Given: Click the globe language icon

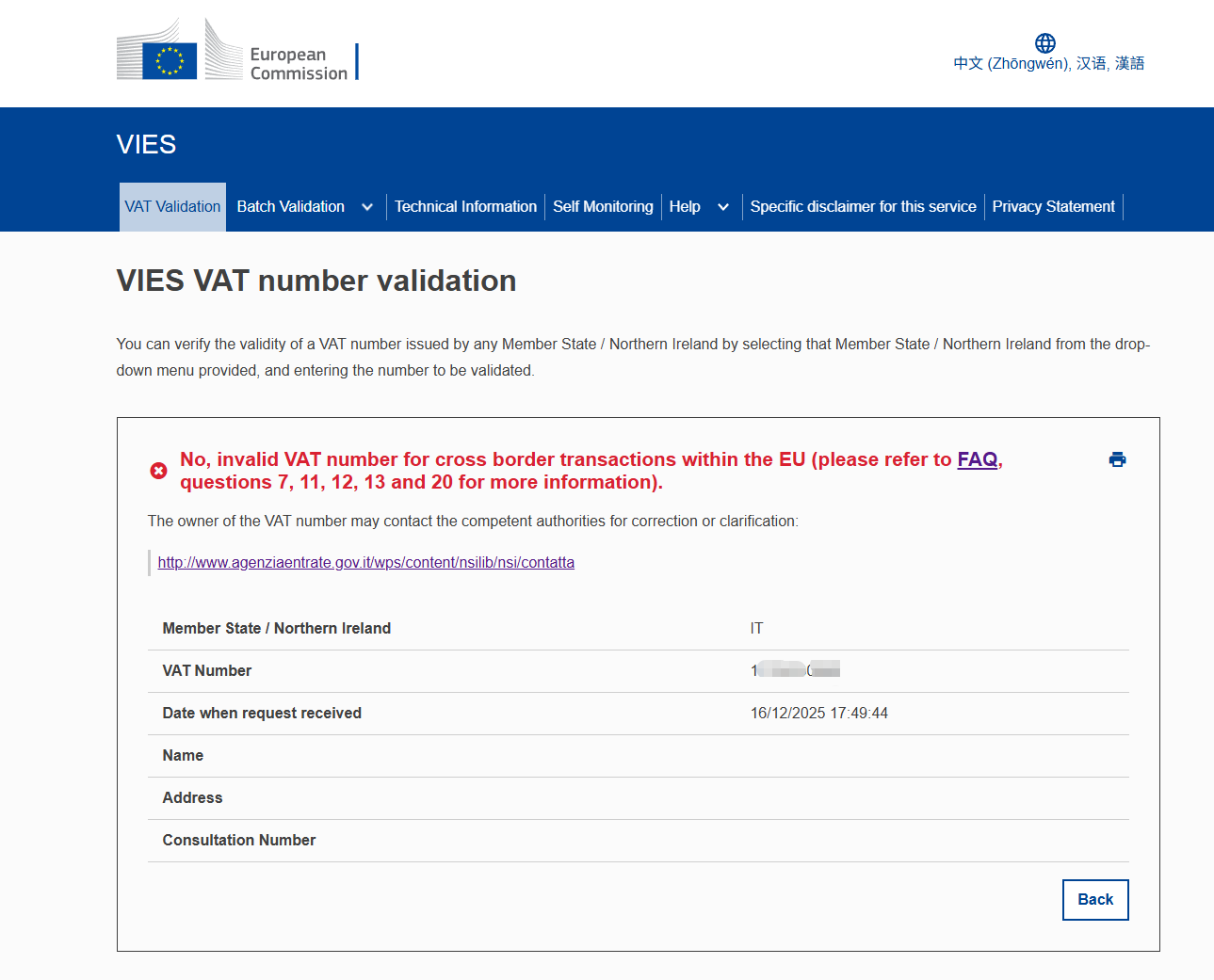Looking at the screenshot, I should coord(1044,43).
